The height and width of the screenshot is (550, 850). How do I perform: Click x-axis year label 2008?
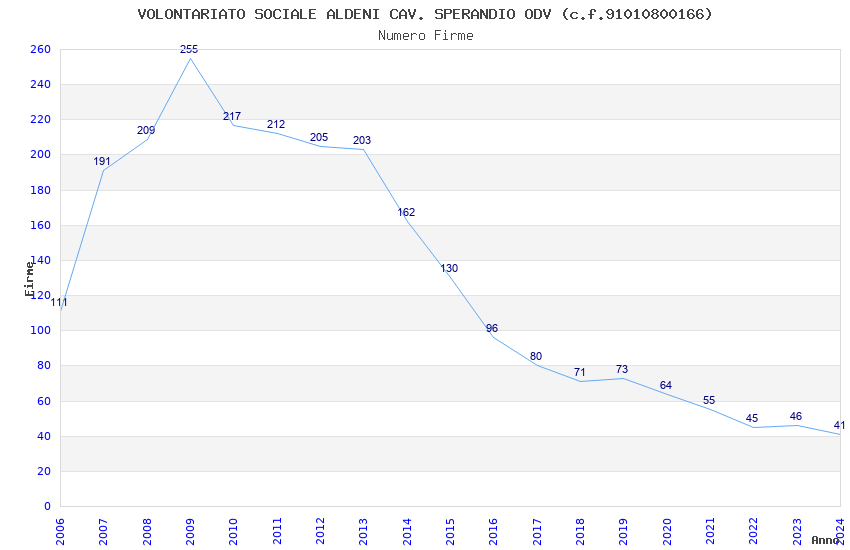coord(147,531)
